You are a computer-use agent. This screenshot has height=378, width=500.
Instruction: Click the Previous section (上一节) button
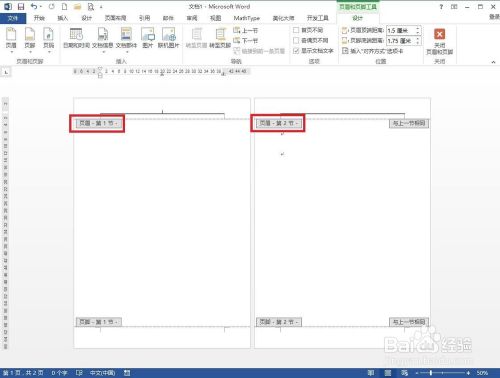(246, 30)
